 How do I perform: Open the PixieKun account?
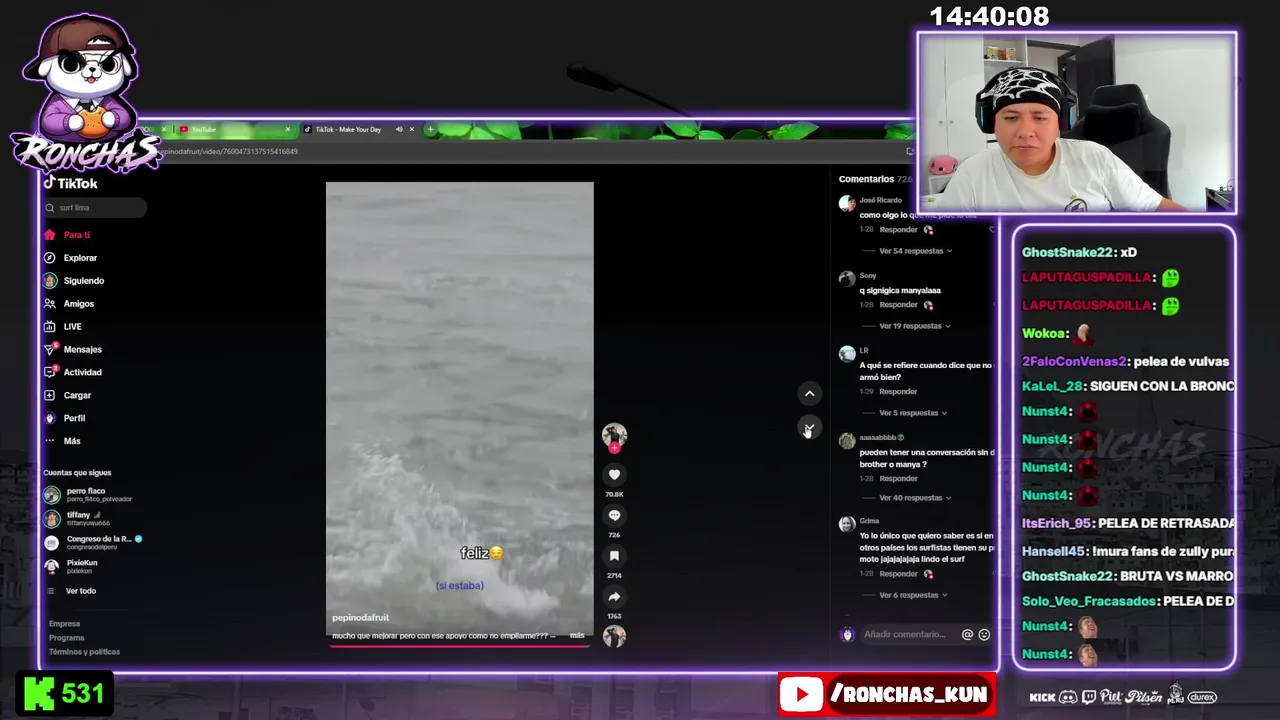[71, 567]
